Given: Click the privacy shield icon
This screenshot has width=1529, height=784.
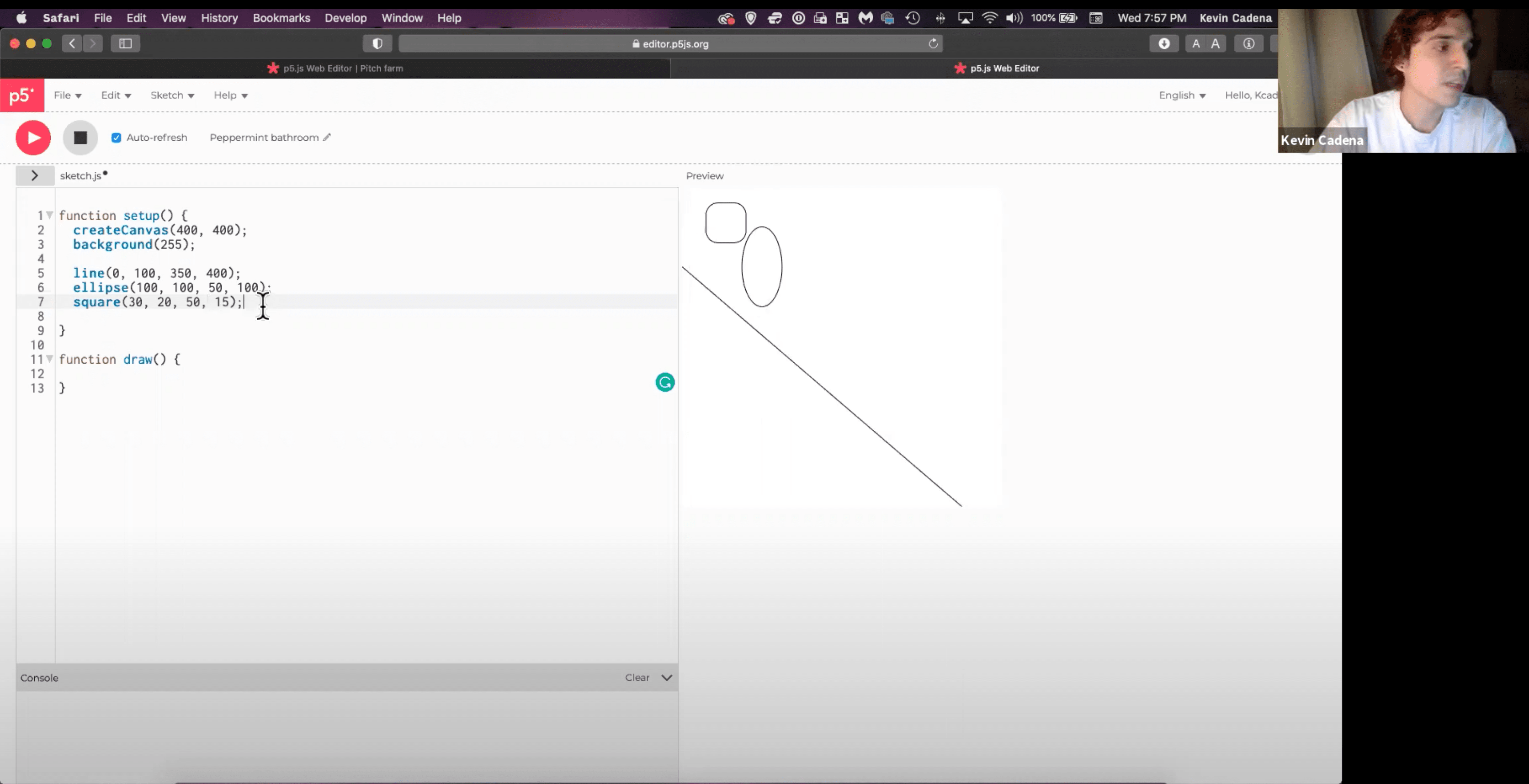Looking at the screenshot, I should [377, 43].
